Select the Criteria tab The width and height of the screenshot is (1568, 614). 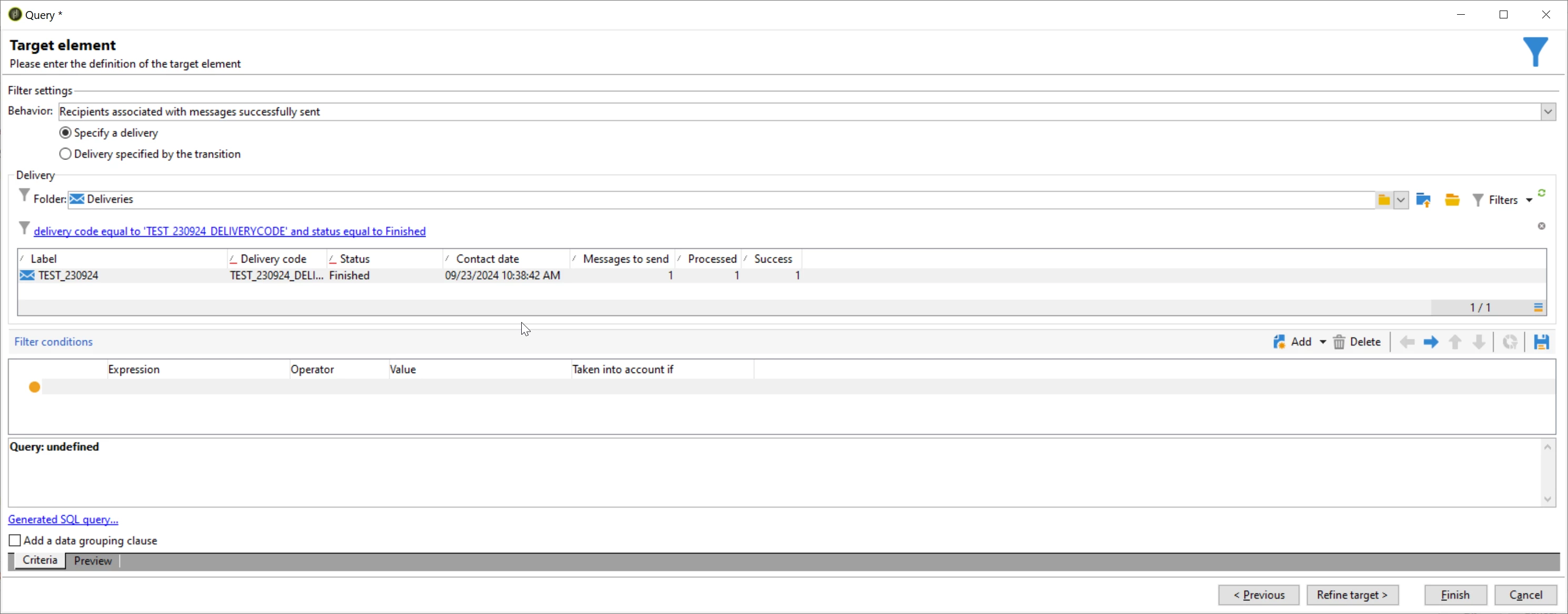[40, 560]
